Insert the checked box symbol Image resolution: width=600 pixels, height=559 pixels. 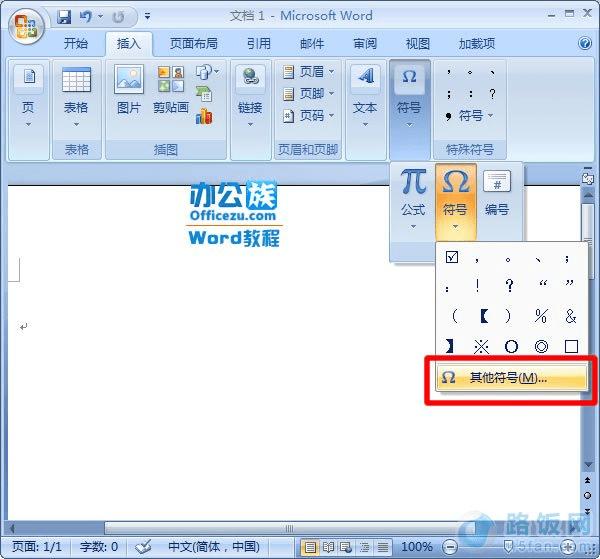coord(452,257)
